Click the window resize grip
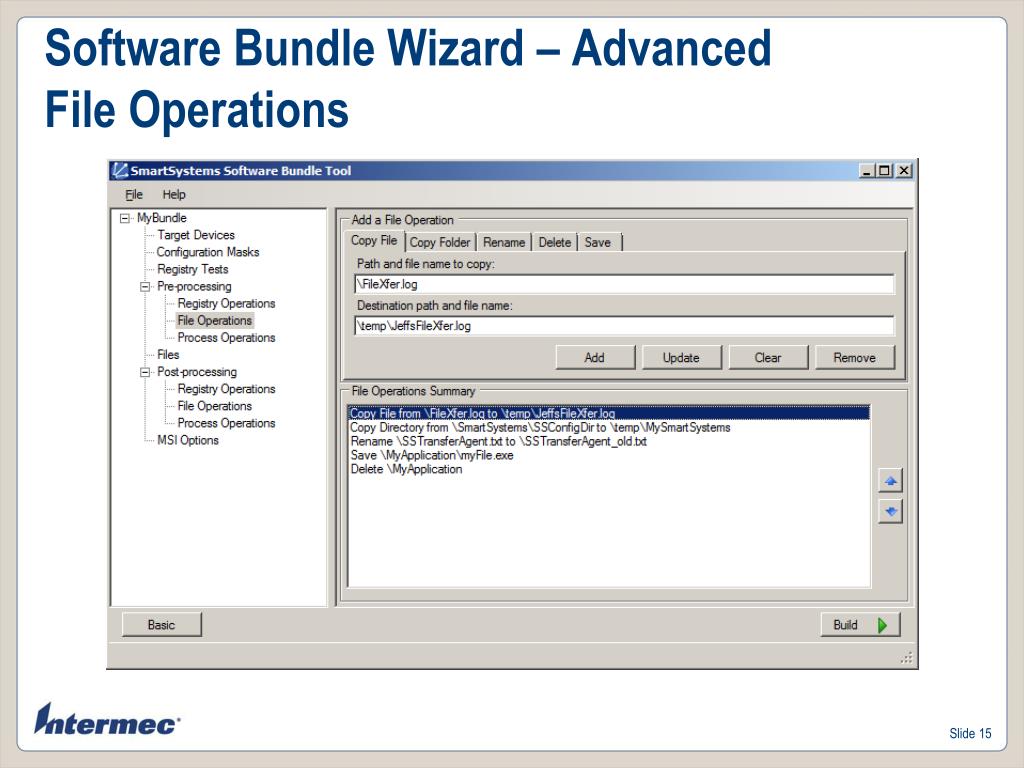This screenshot has height=768, width=1024. [x=906, y=658]
